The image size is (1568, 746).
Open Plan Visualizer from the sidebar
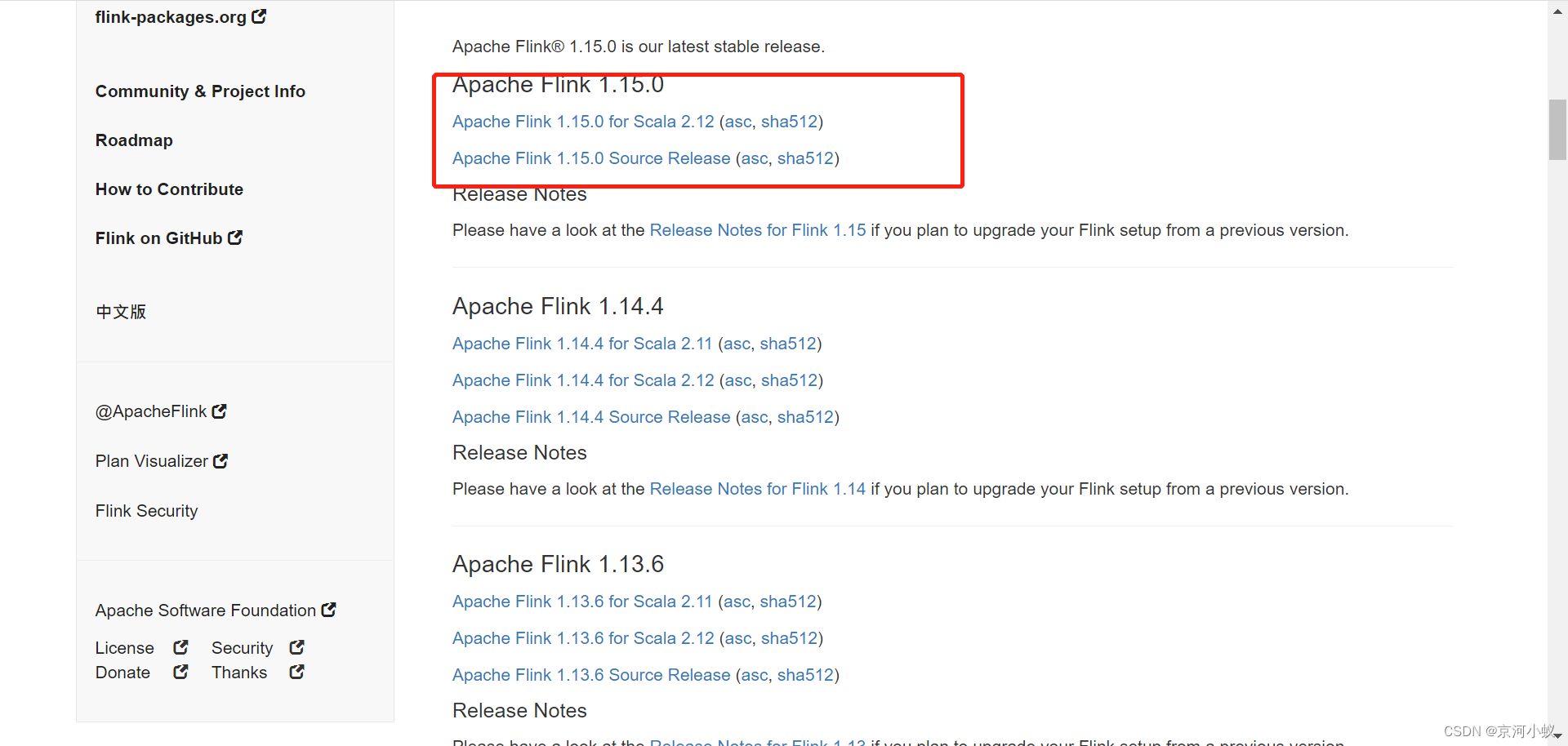pyautogui.click(x=151, y=461)
